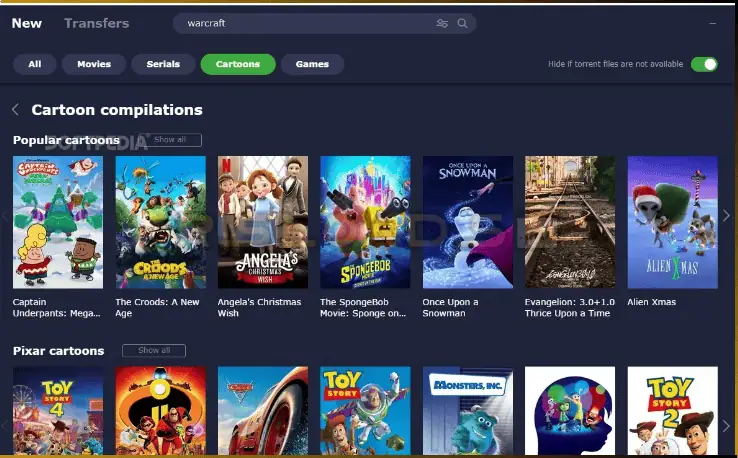Image resolution: width=738 pixels, height=458 pixels.
Task: Open Monsters, Inc. poster
Action: [x=468, y=412]
